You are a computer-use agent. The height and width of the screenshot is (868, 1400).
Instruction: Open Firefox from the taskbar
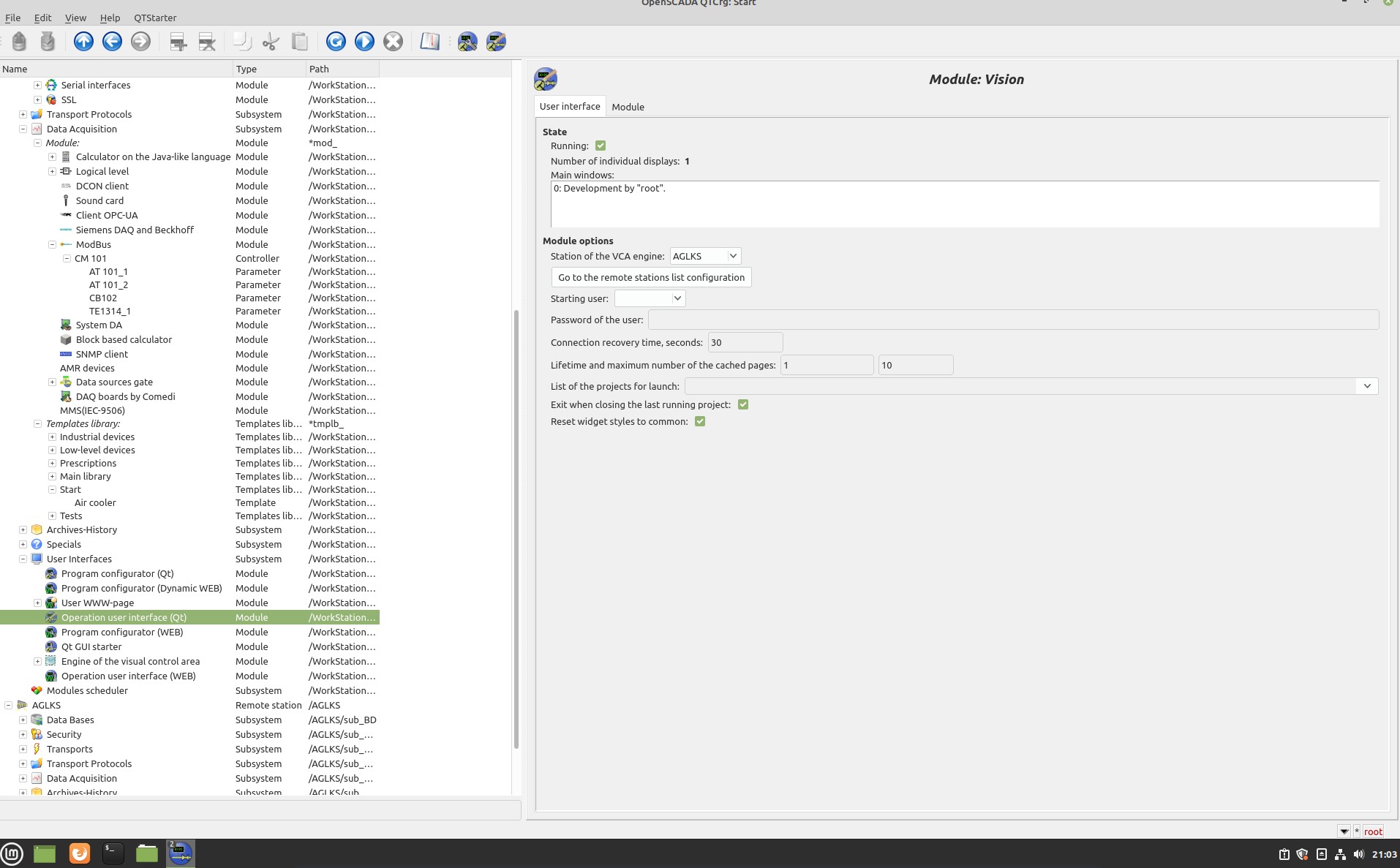(x=80, y=853)
